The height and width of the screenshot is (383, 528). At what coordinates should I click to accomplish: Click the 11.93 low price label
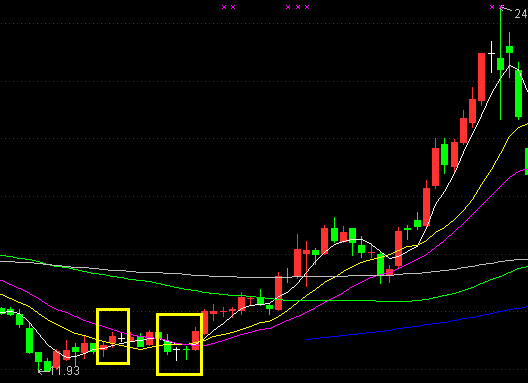65,371
